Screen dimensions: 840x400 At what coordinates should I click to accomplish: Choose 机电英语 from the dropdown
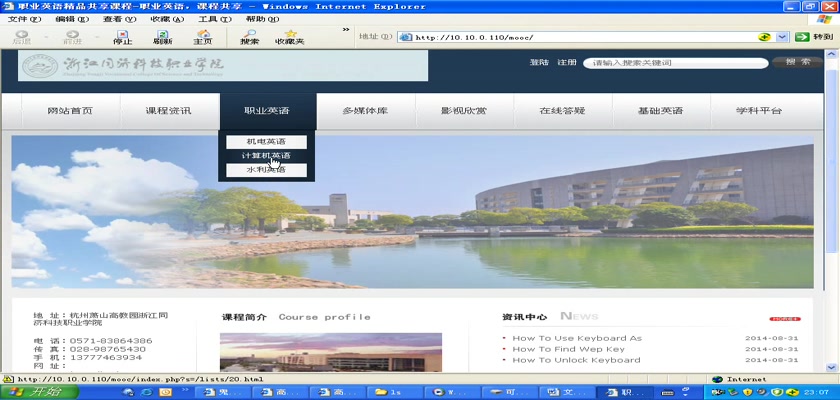tap(266, 142)
